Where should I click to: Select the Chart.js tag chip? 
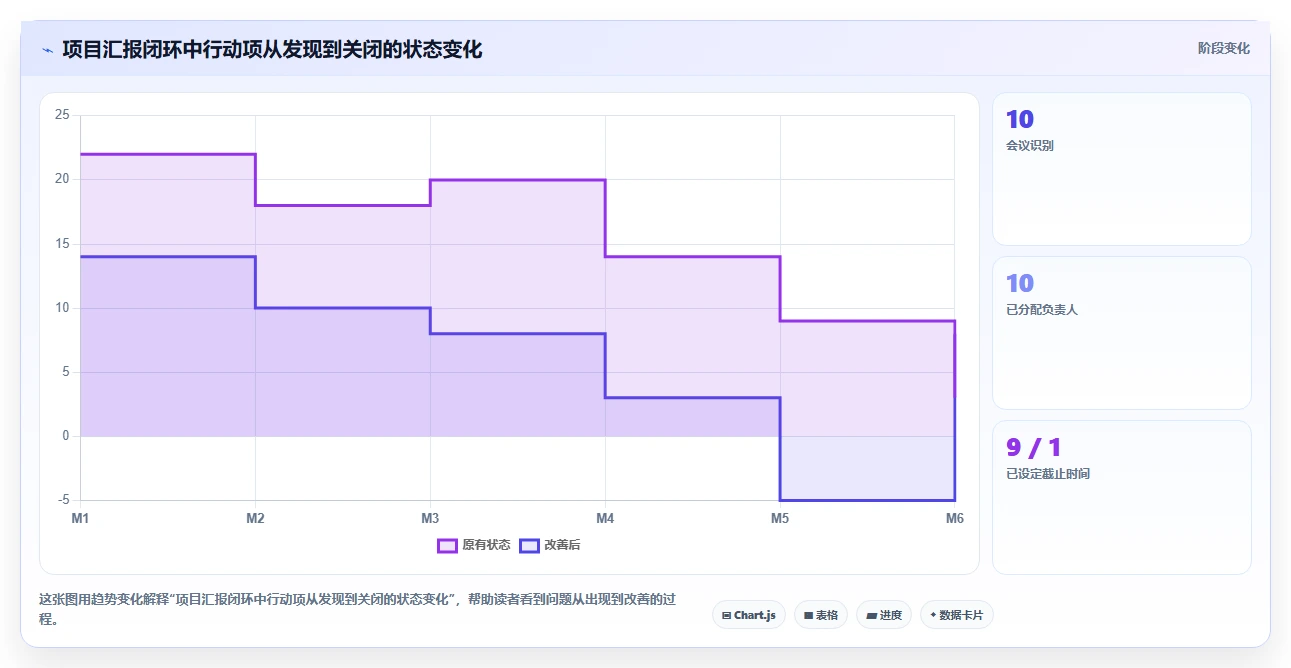point(749,615)
